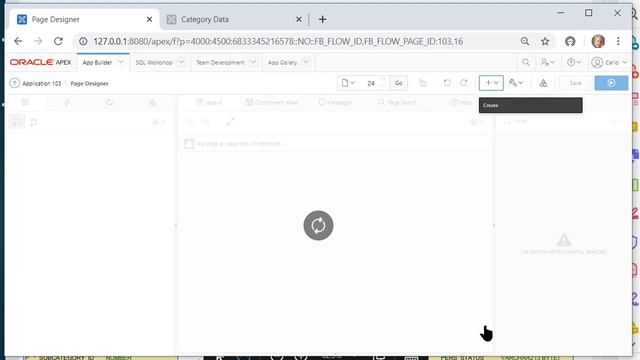Open the browser zoom magnifier icon
The width and height of the screenshot is (640, 360).
525,41
